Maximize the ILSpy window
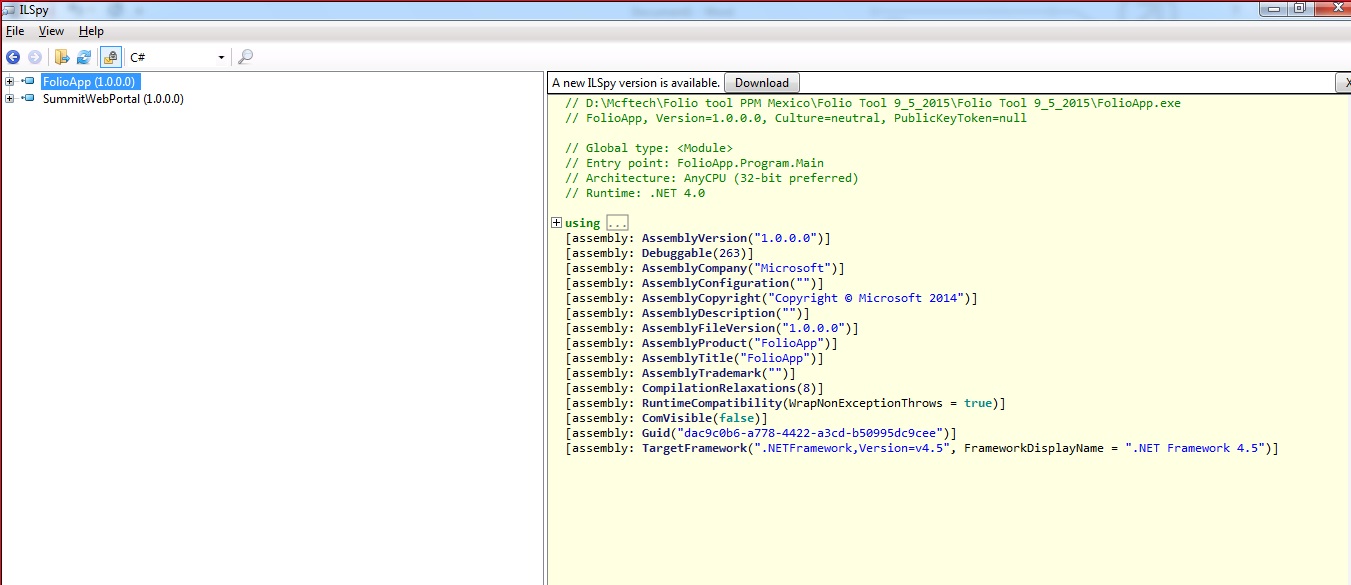The width and height of the screenshot is (1351, 585). point(1298,8)
